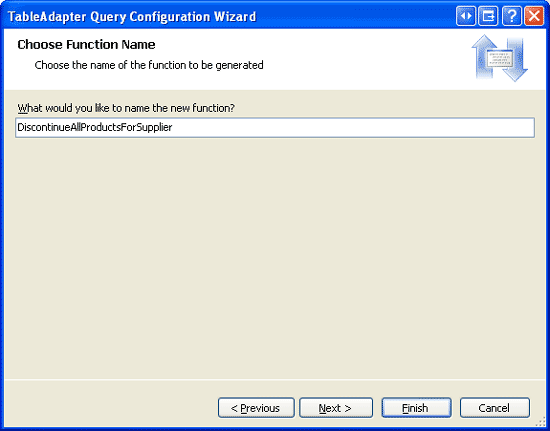
Task: Click the DiscontinueAllProductsForSupplier text in the field
Action: point(95,127)
